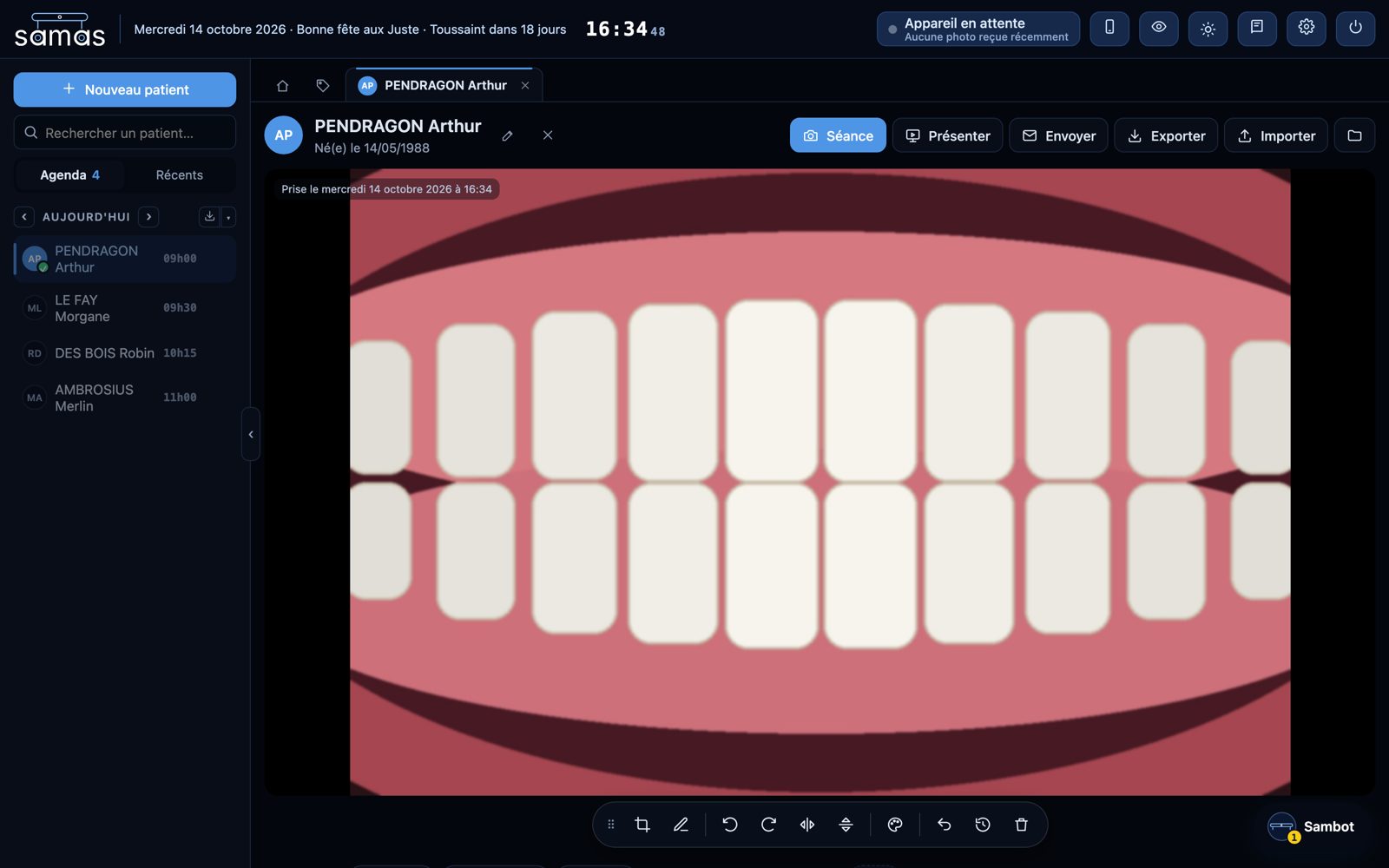Go to next day in agenda

tap(148, 217)
